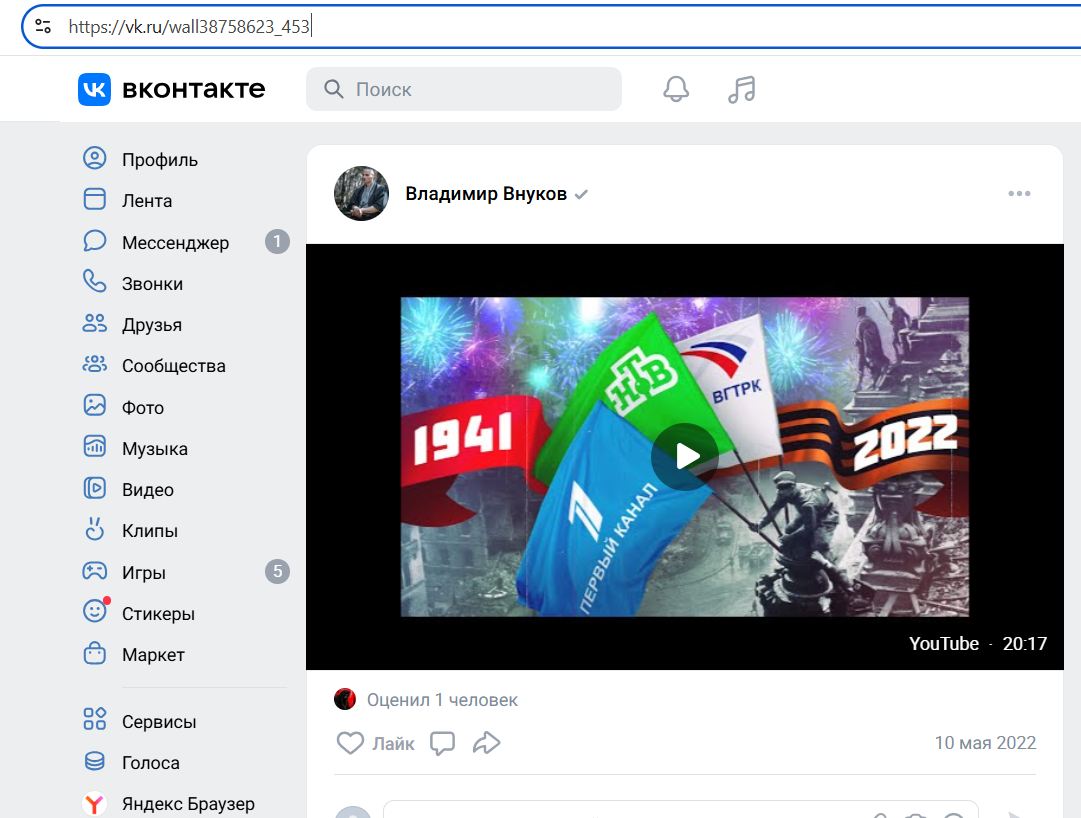Click Мессенджер unread badge 1
The image size is (1081, 818).
(x=277, y=241)
